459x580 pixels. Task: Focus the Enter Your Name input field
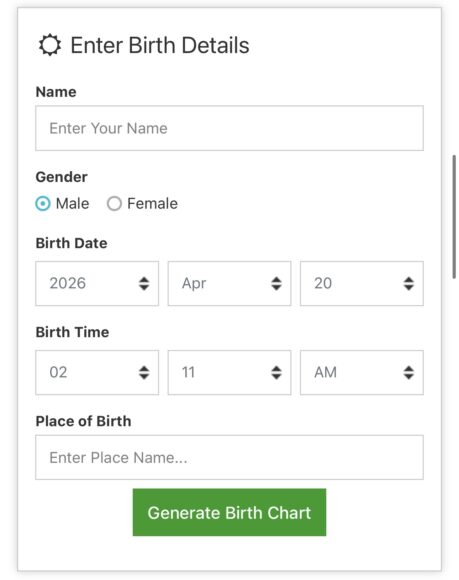pos(229,128)
